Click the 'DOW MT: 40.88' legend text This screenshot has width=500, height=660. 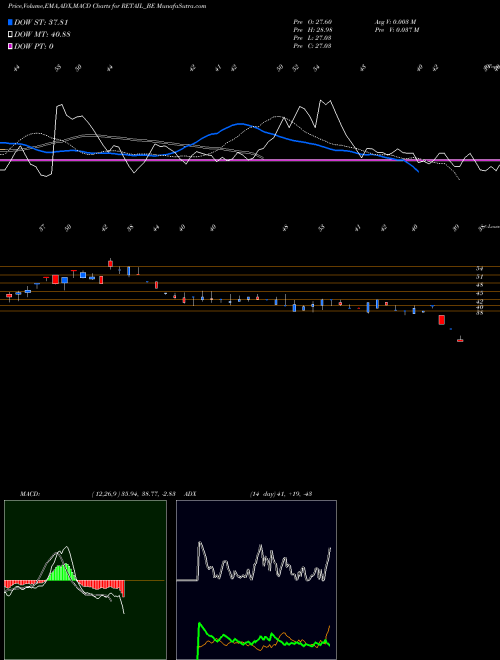tap(42, 35)
